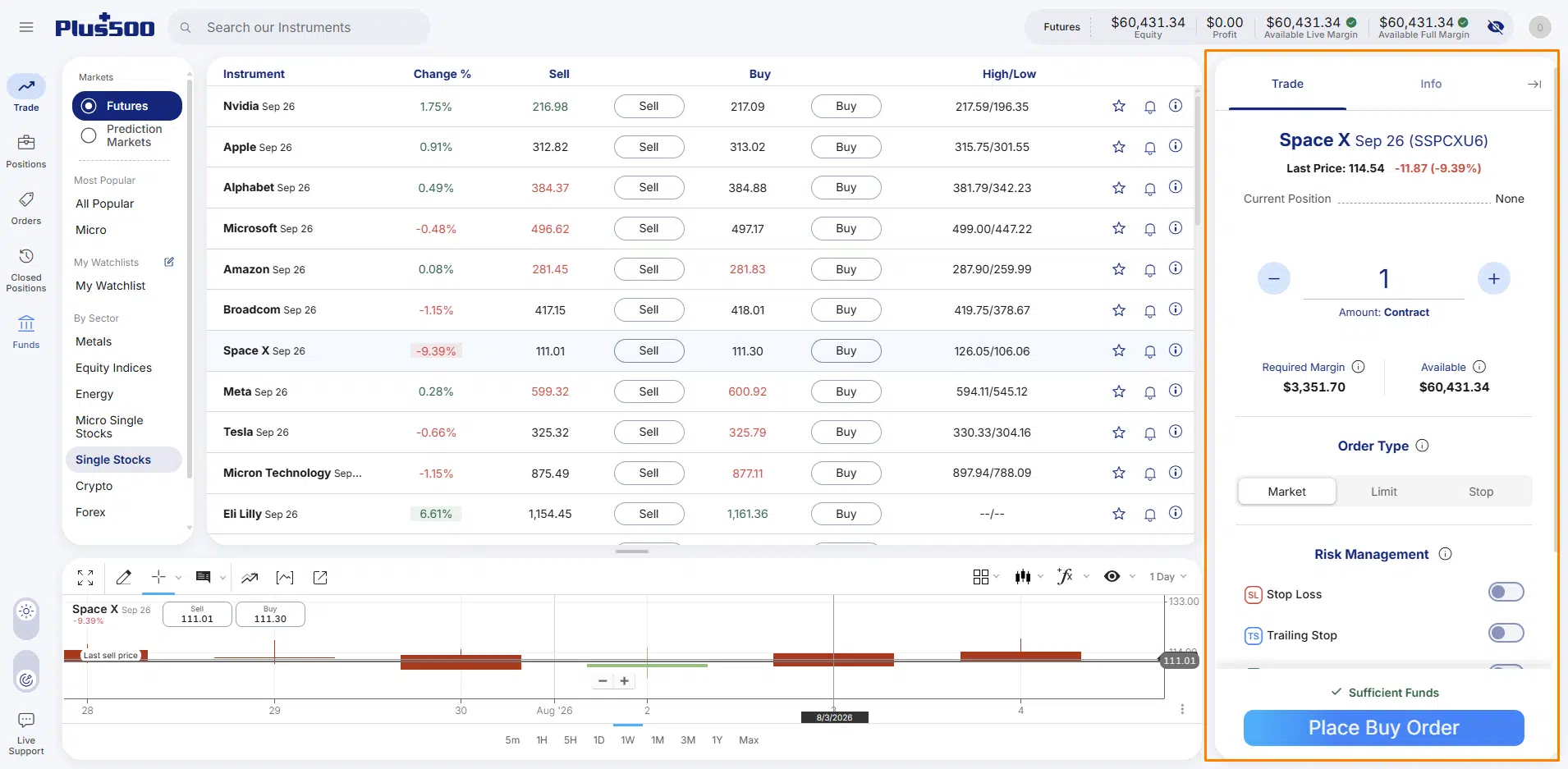Turn on the Trailing Stop switch

(1506, 633)
